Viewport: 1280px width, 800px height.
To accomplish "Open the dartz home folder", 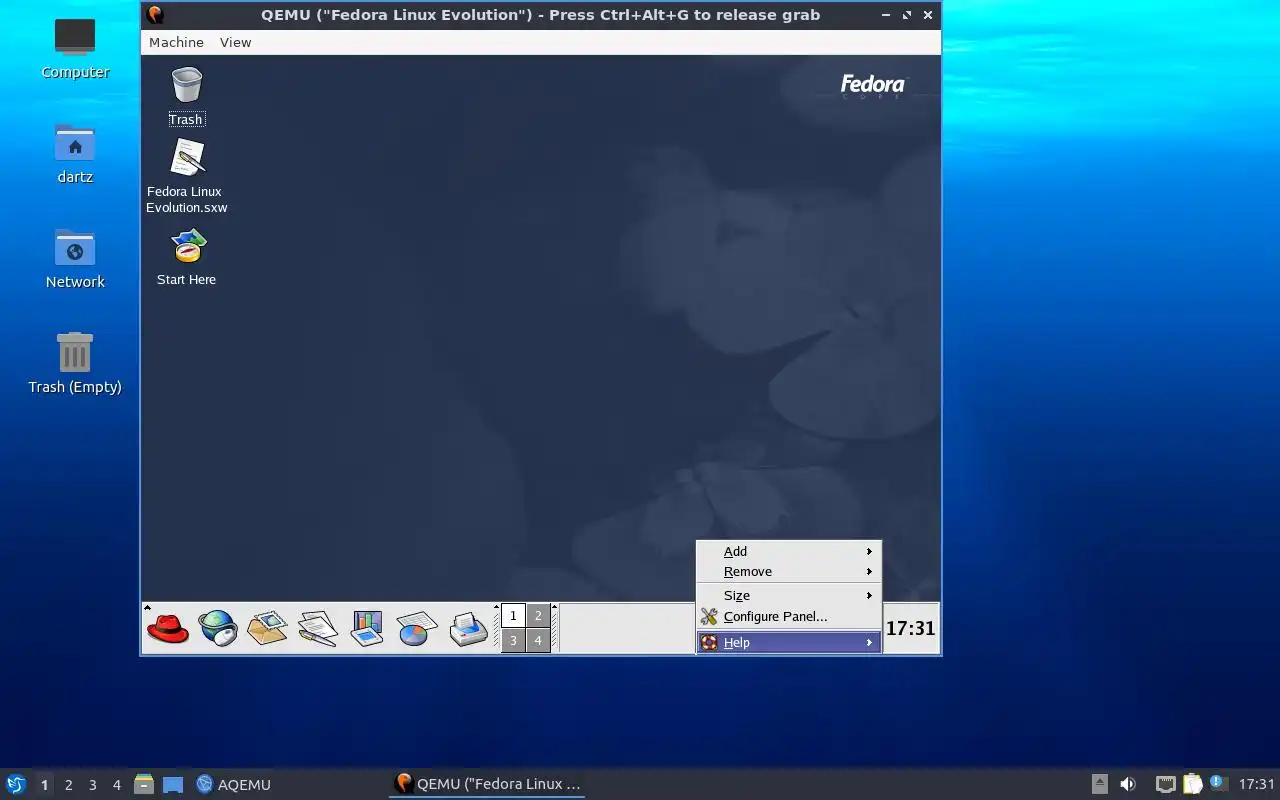I will pos(75,154).
